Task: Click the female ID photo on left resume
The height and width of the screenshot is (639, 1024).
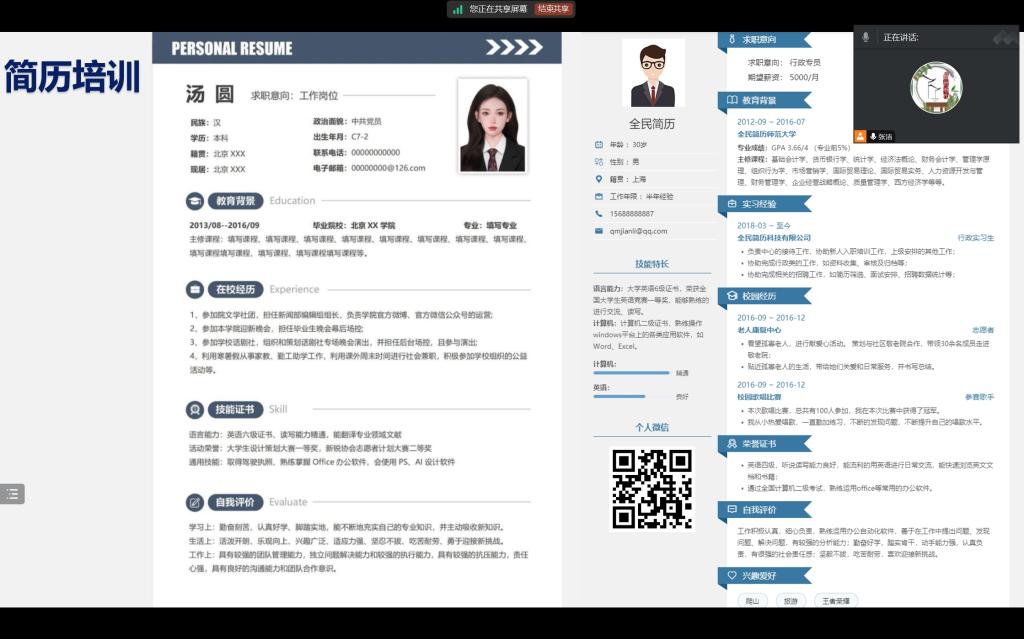Action: click(x=492, y=126)
